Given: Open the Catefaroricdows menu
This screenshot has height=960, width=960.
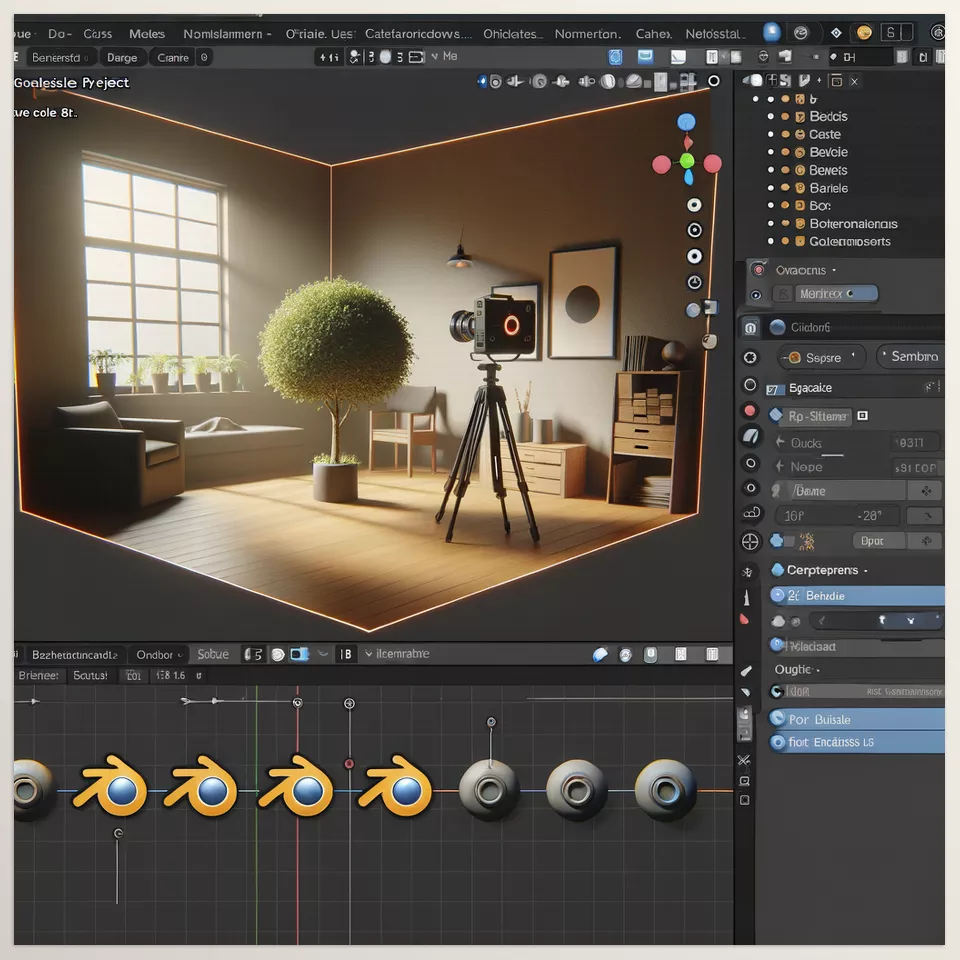Looking at the screenshot, I should pos(418,34).
